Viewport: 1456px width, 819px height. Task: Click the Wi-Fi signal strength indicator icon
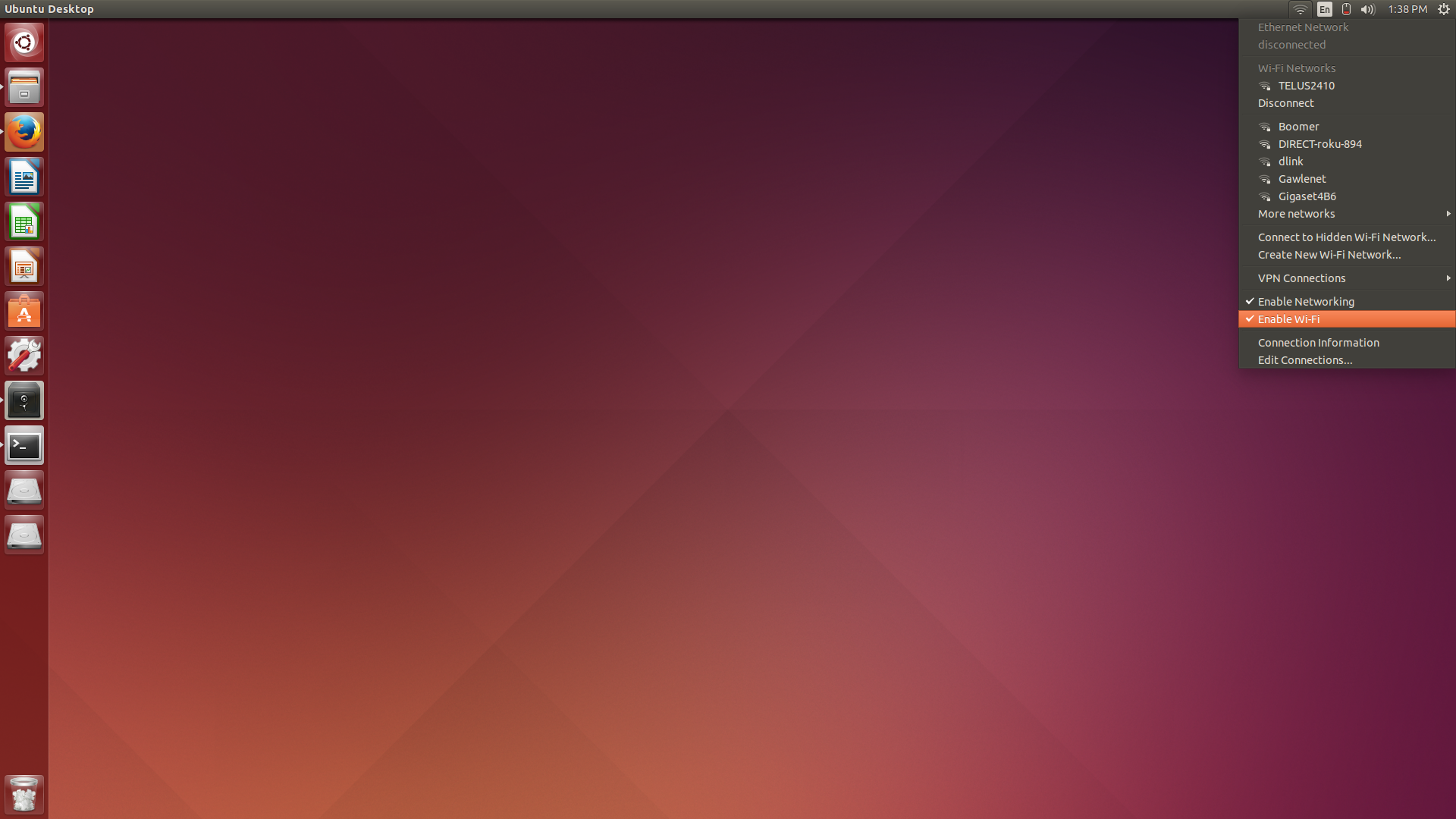tap(1300, 9)
